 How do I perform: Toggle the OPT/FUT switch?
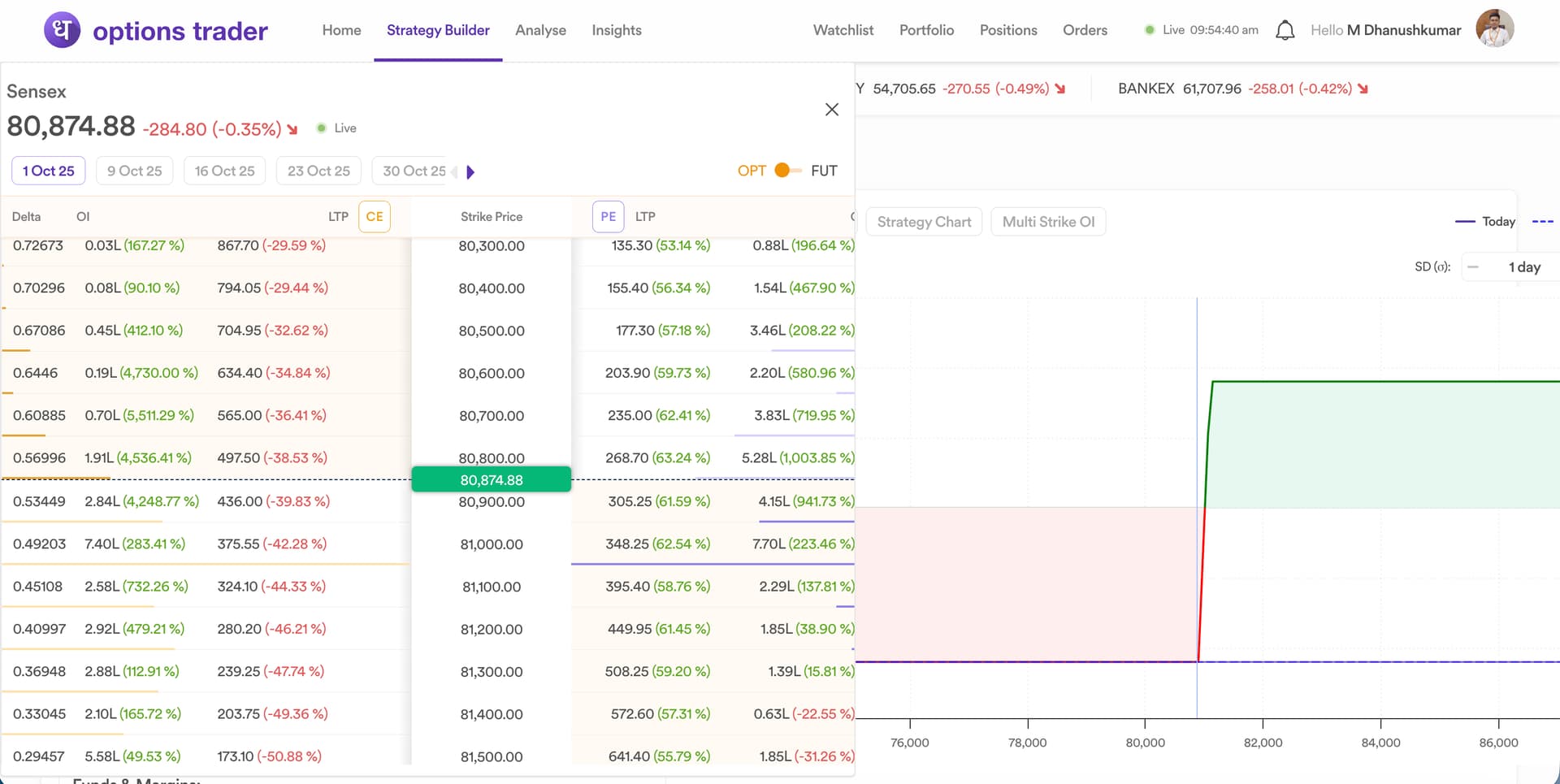pos(786,171)
